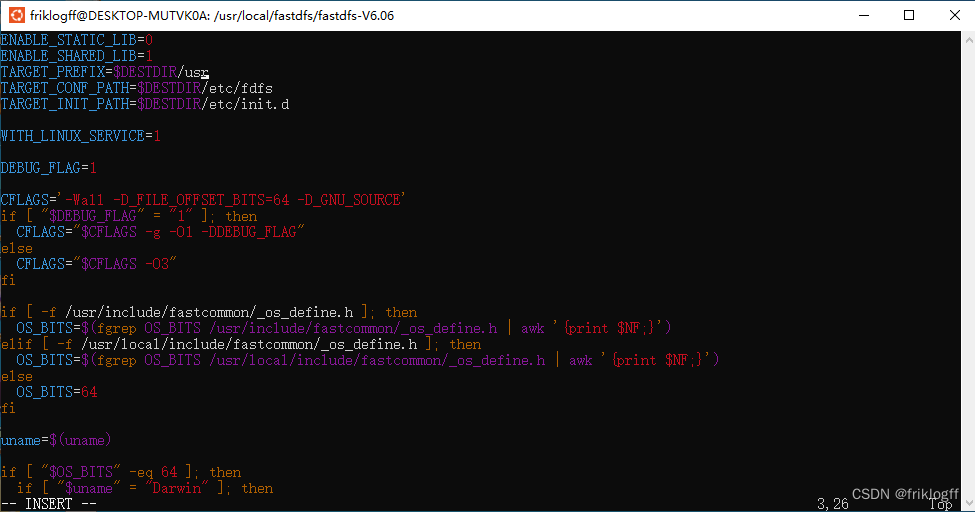Click the 3,26 cursor position indicator
The image size is (975, 512).
pos(833,504)
